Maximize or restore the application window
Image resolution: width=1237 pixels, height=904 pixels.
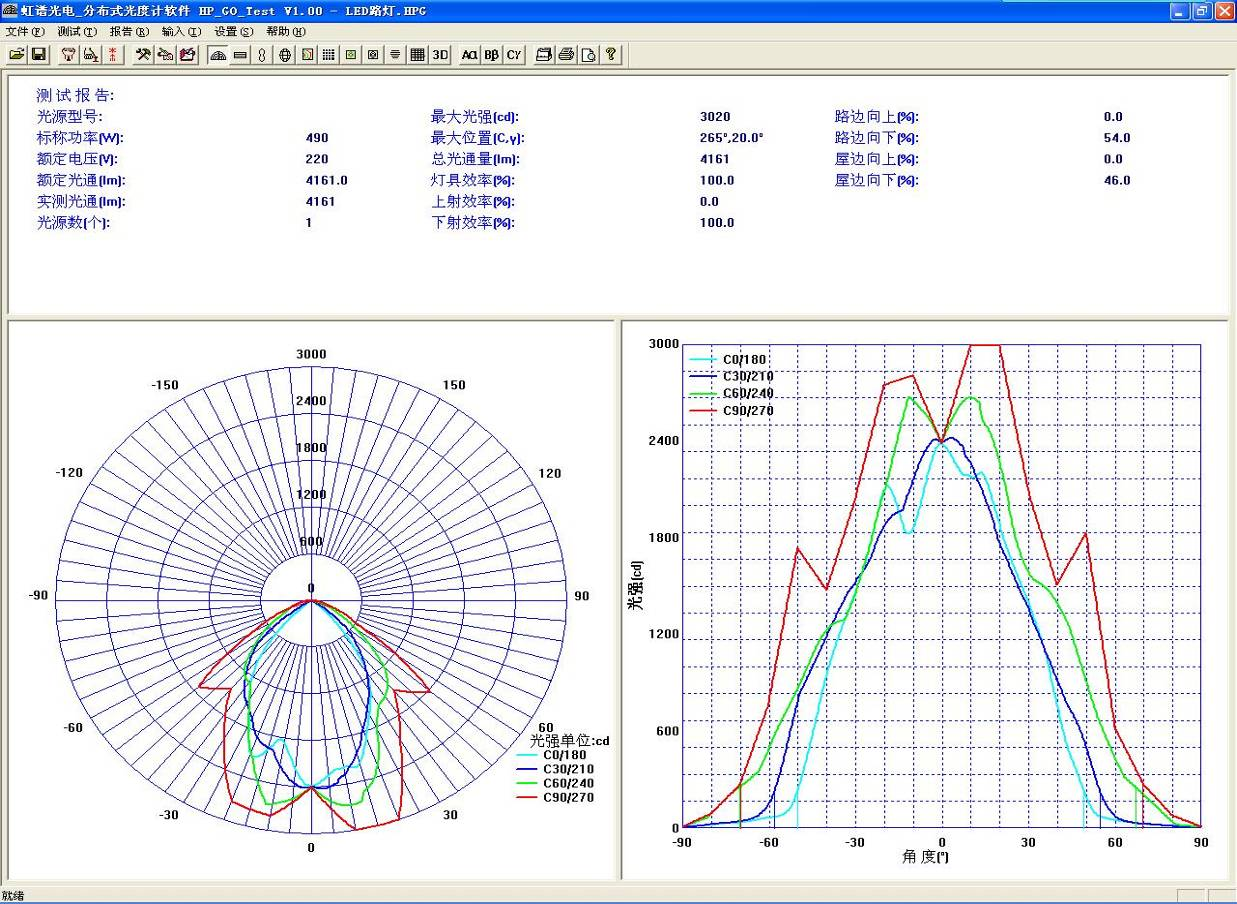pos(1202,11)
